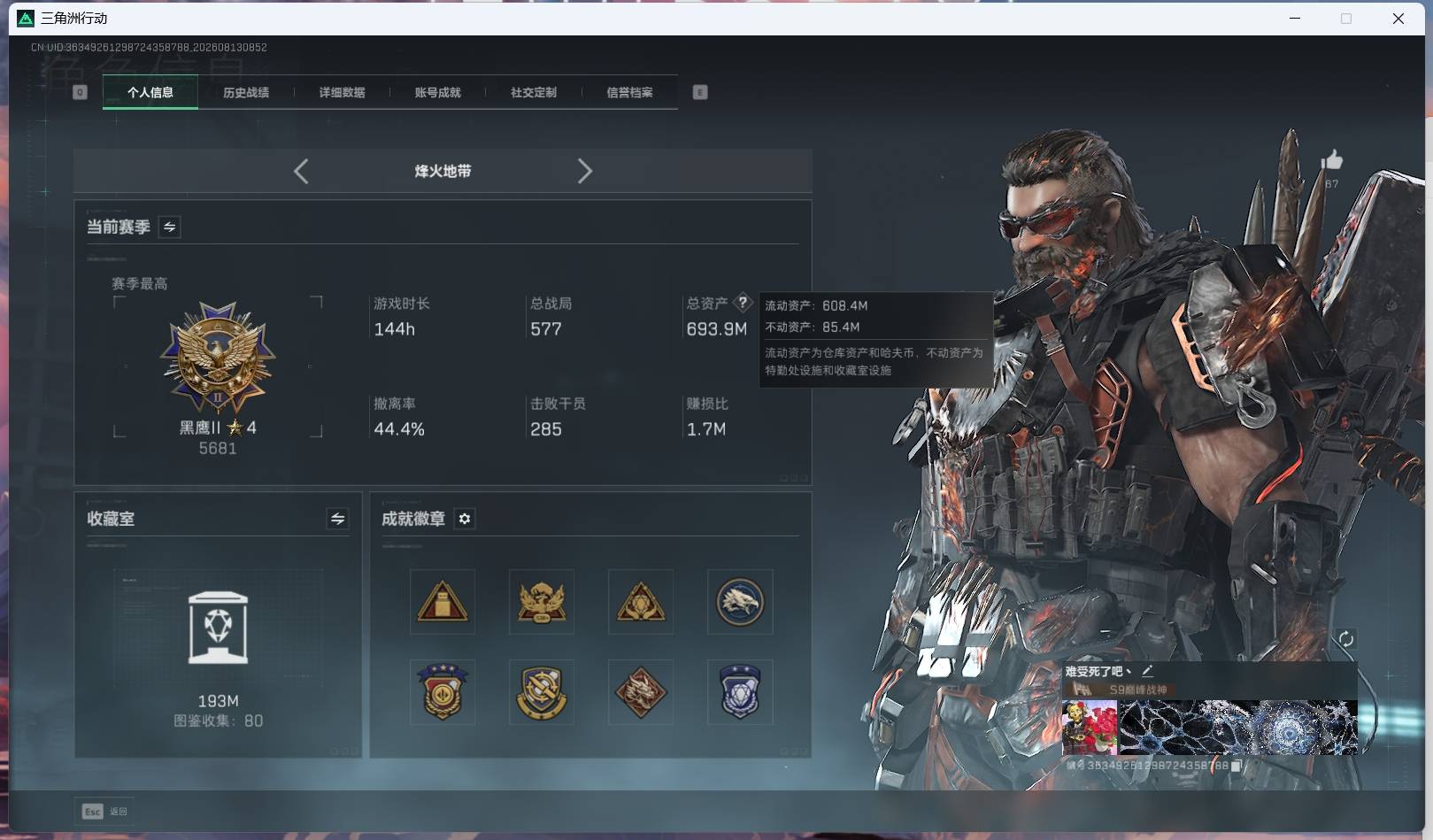The width and height of the screenshot is (1433, 840).
Task: Select the red dragon diamond badge
Action: 641,691
